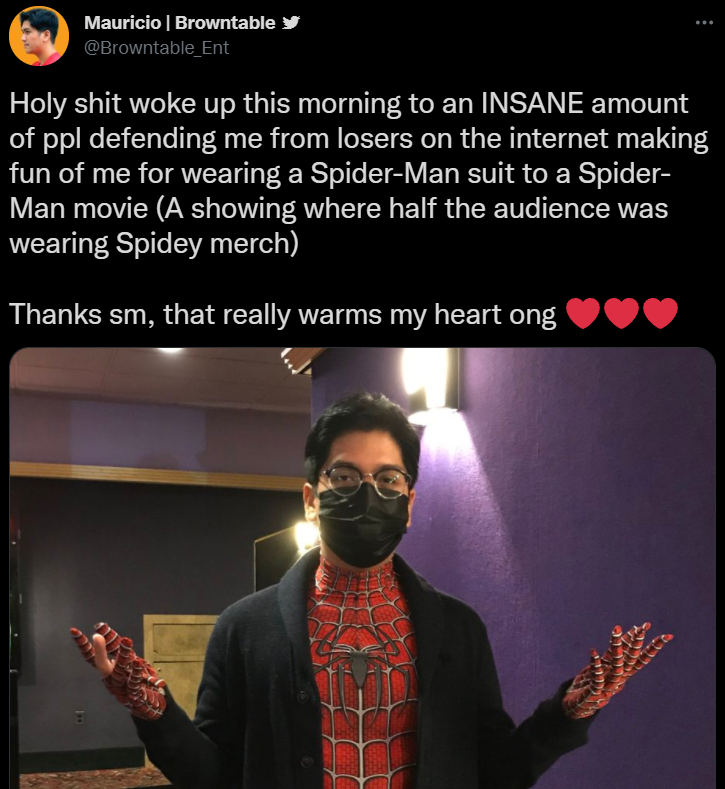
Task: Click the gloved hand against the purple wall
Action: [x=617, y=669]
